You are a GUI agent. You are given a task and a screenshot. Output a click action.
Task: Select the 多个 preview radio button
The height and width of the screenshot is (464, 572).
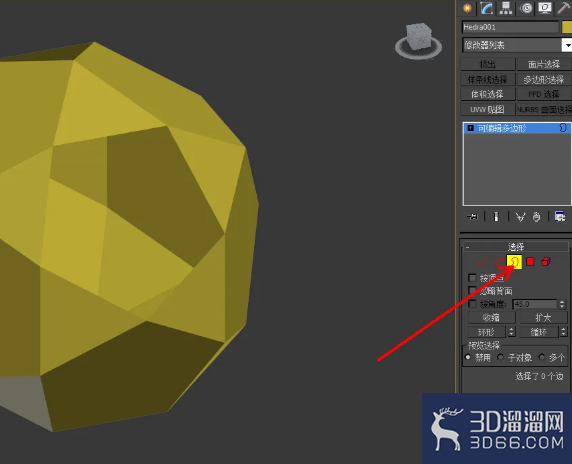(x=542, y=357)
